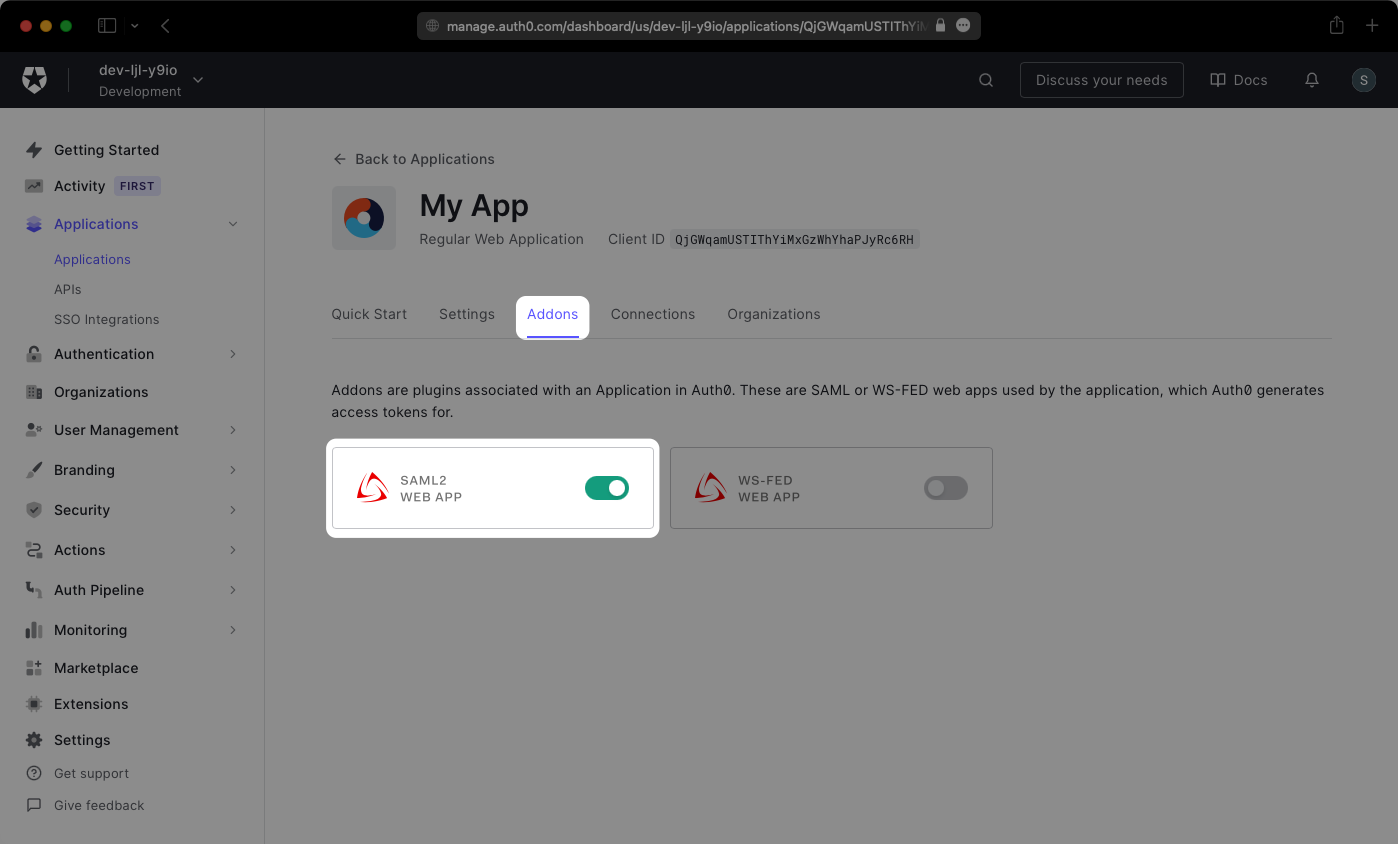Click the Marketplace sidebar icon
This screenshot has width=1398, height=844.
click(36, 667)
